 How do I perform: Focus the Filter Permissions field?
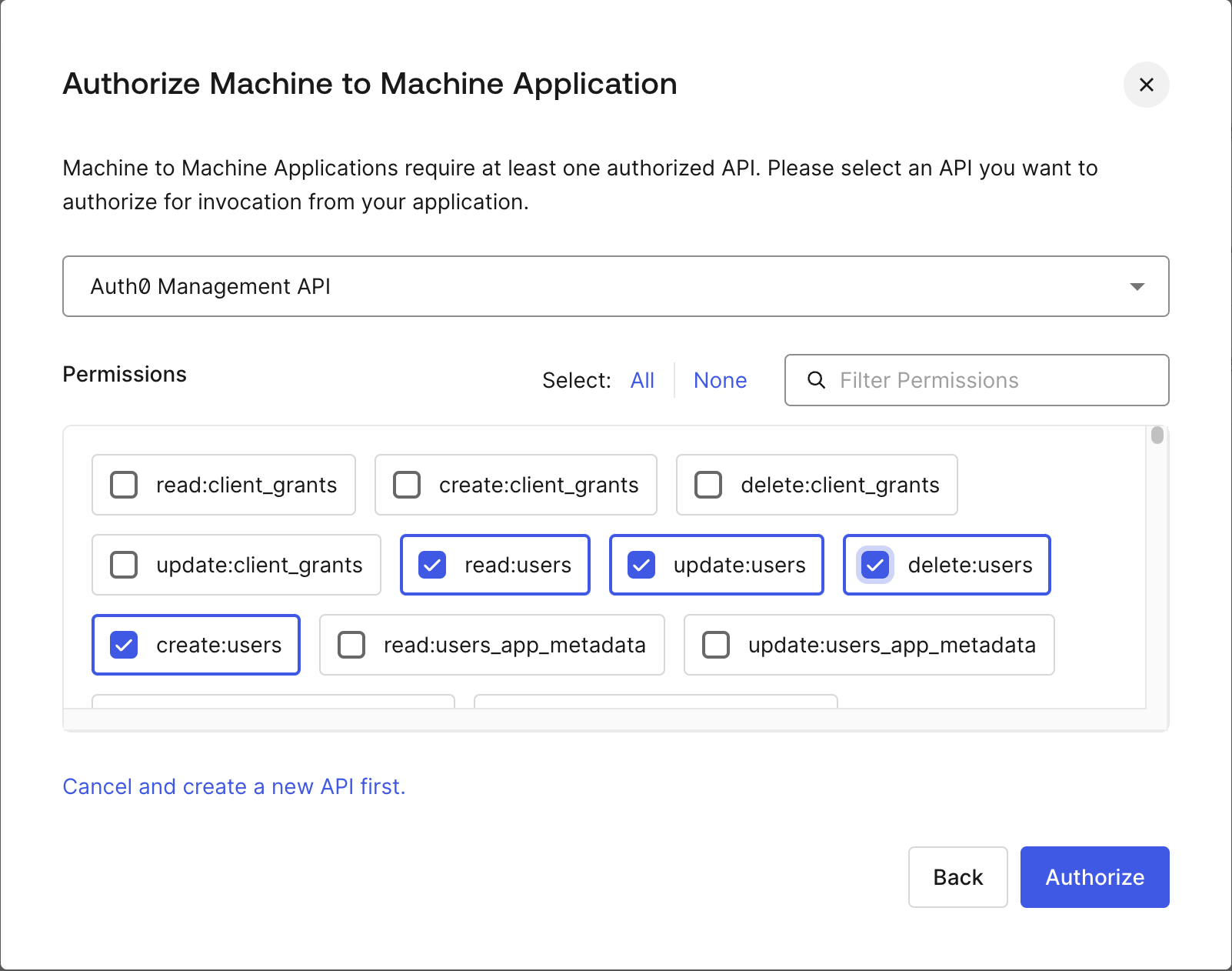click(x=977, y=380)
